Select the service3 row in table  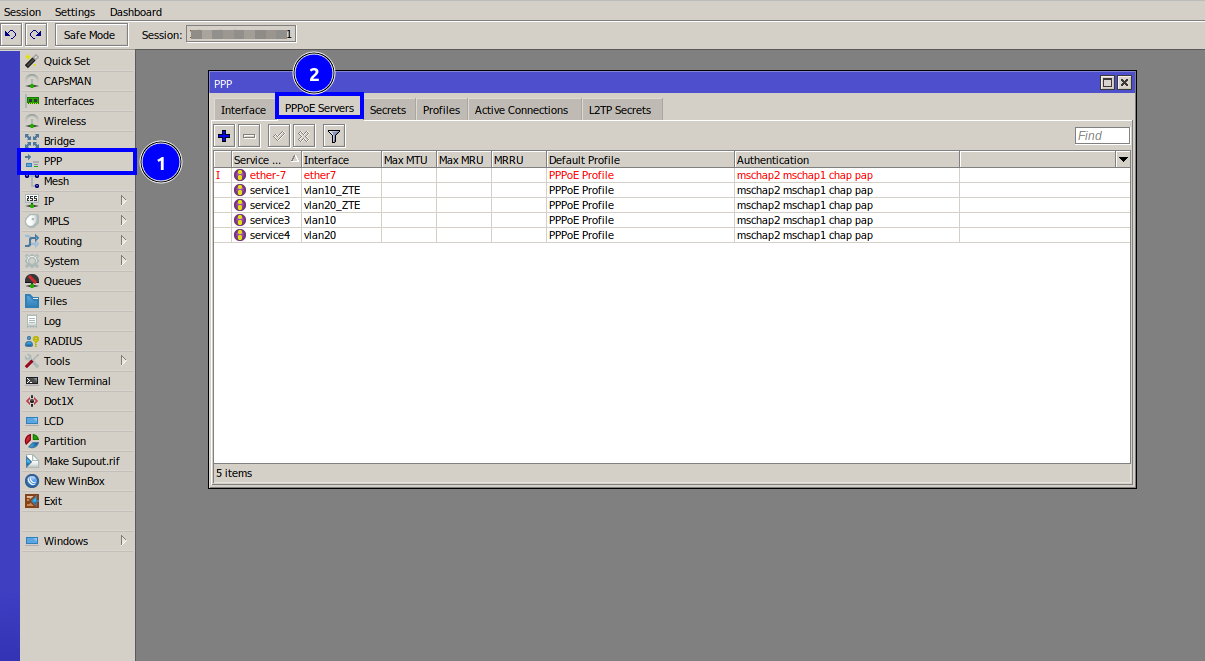(x=270, y=220)
